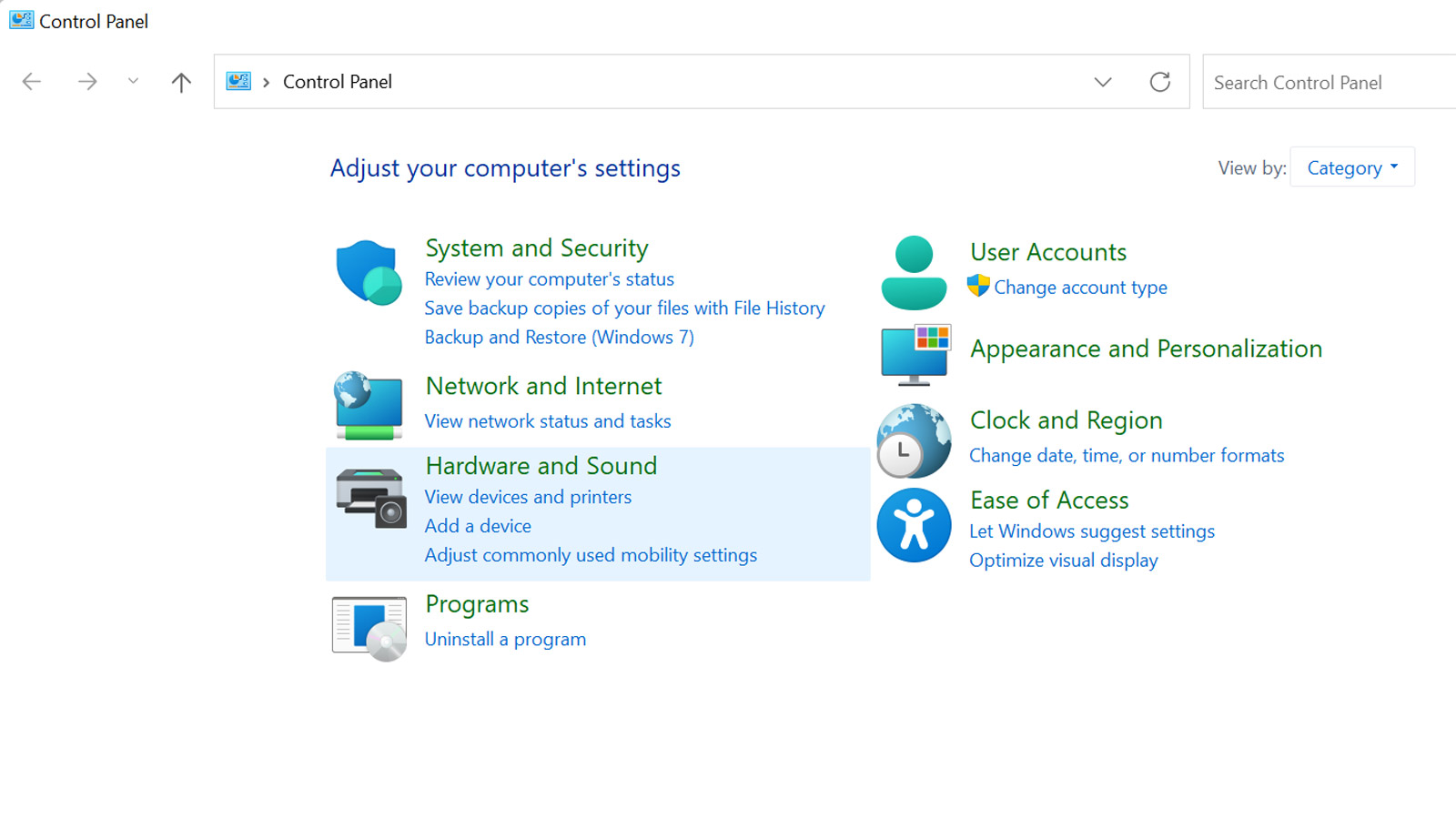
Task: Click the Control Panel title bar icon
Action: pyautogui.click(x=22, y=20)
